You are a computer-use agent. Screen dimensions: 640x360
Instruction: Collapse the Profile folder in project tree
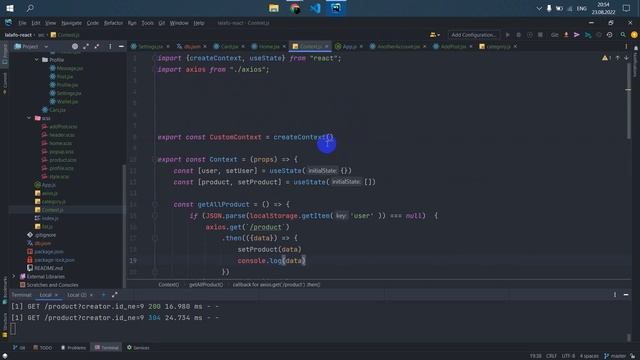(x=37, y=60)
